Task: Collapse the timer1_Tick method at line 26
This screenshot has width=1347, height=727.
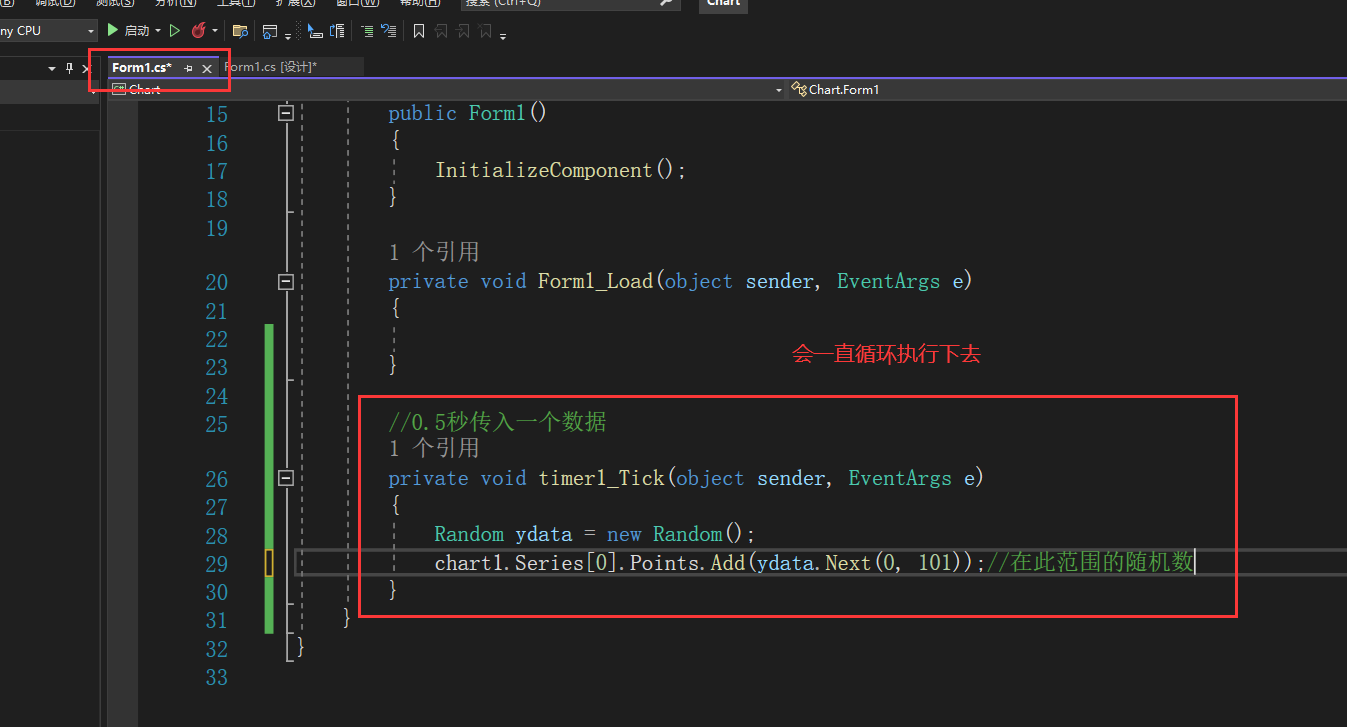Action: click(286, 479)
